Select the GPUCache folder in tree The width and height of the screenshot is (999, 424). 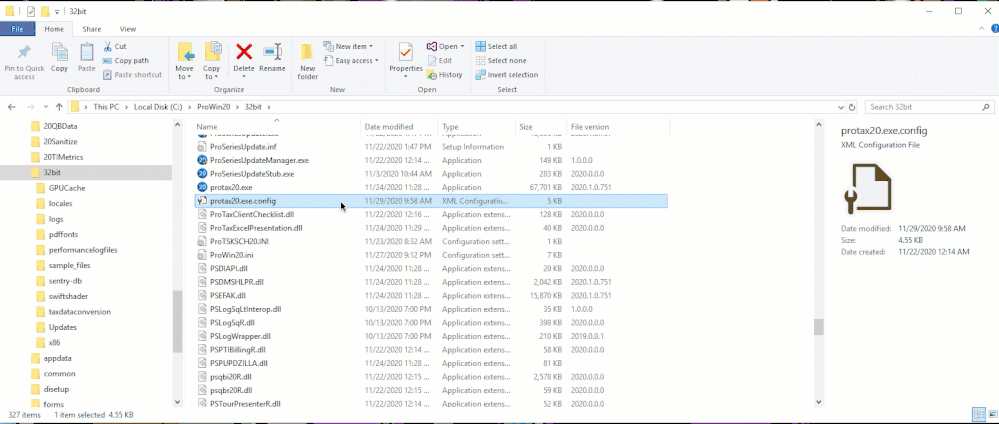coord(66,188)
